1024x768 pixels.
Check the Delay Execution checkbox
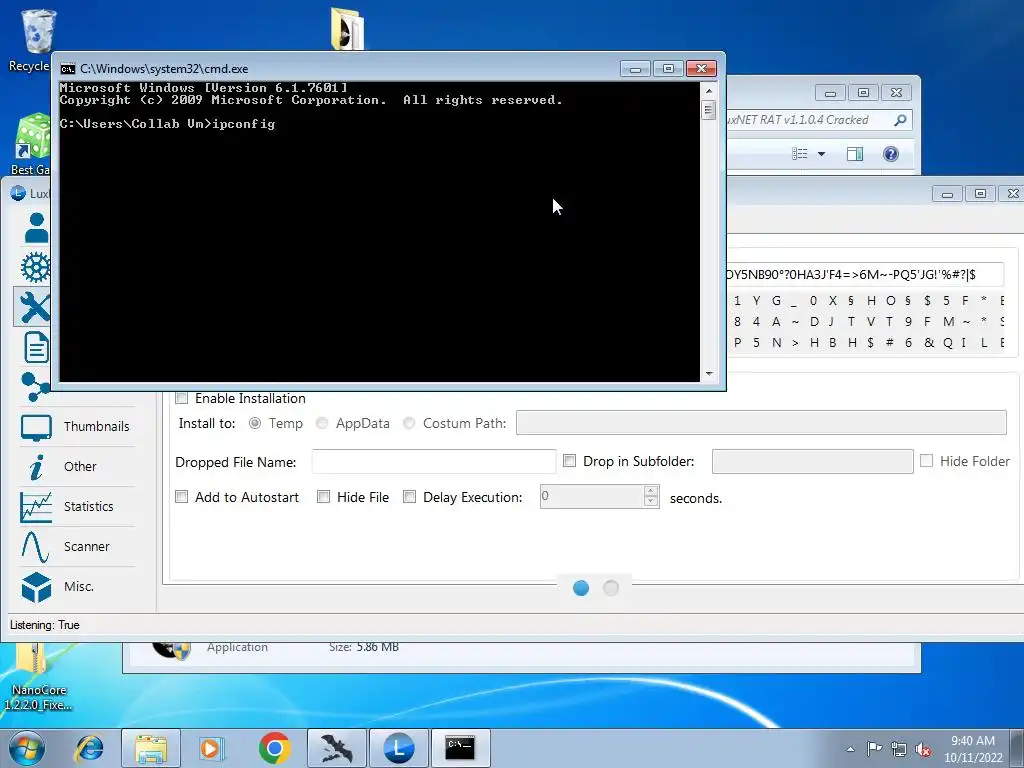click(x=409, y=497)
